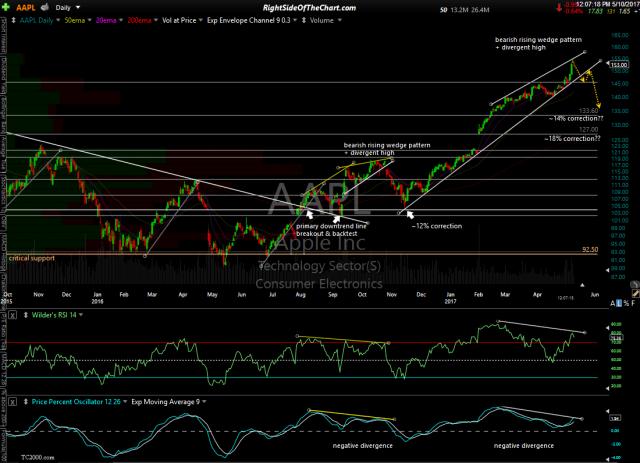Viewport: 640px width, 463px height.
Task: Click the oscillator trendline right endpoint handle
Action: (582, 419)
